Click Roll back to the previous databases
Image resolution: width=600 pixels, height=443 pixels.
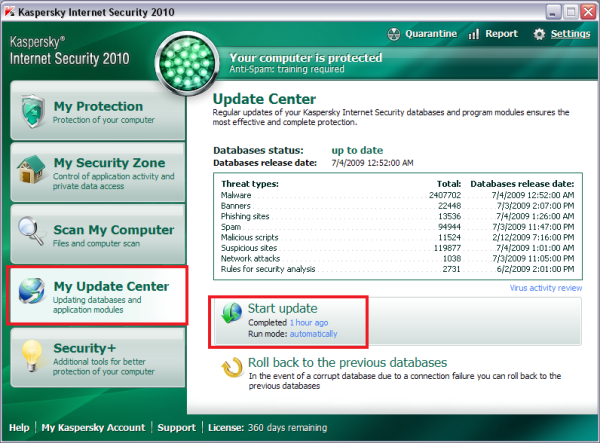[347, 362]
